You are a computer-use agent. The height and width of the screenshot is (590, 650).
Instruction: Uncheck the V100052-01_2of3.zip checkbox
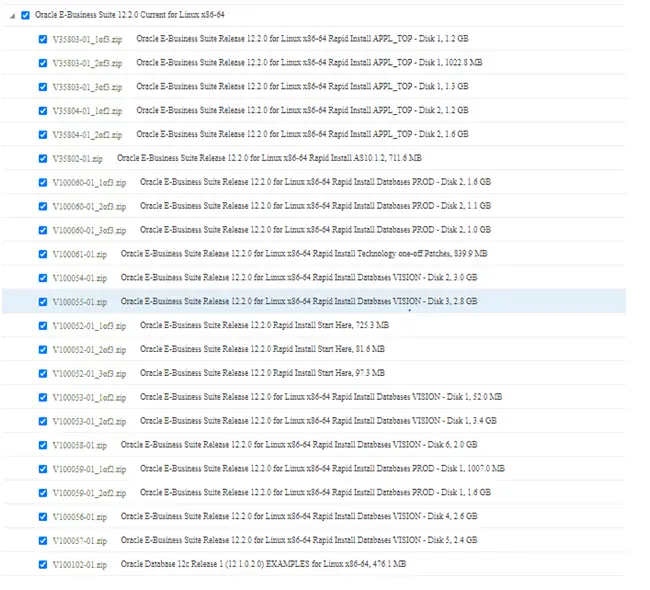(x=43, y=350)
